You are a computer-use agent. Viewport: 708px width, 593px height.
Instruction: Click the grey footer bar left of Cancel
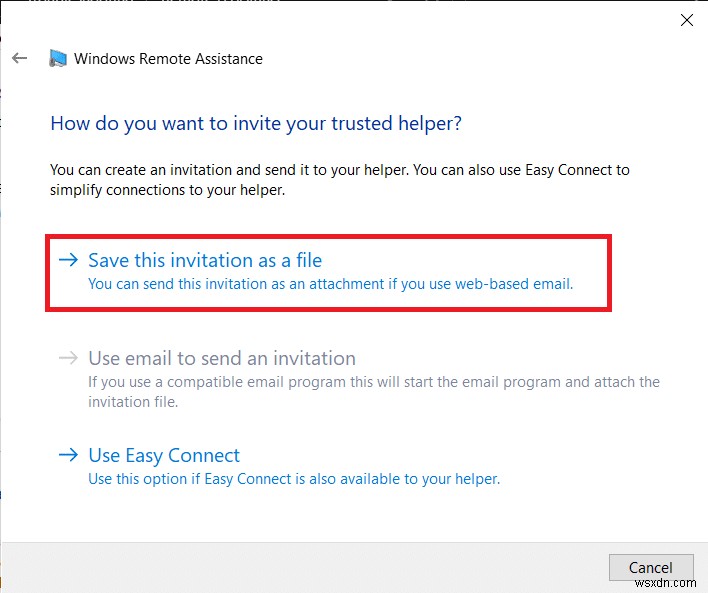(300, 567)
